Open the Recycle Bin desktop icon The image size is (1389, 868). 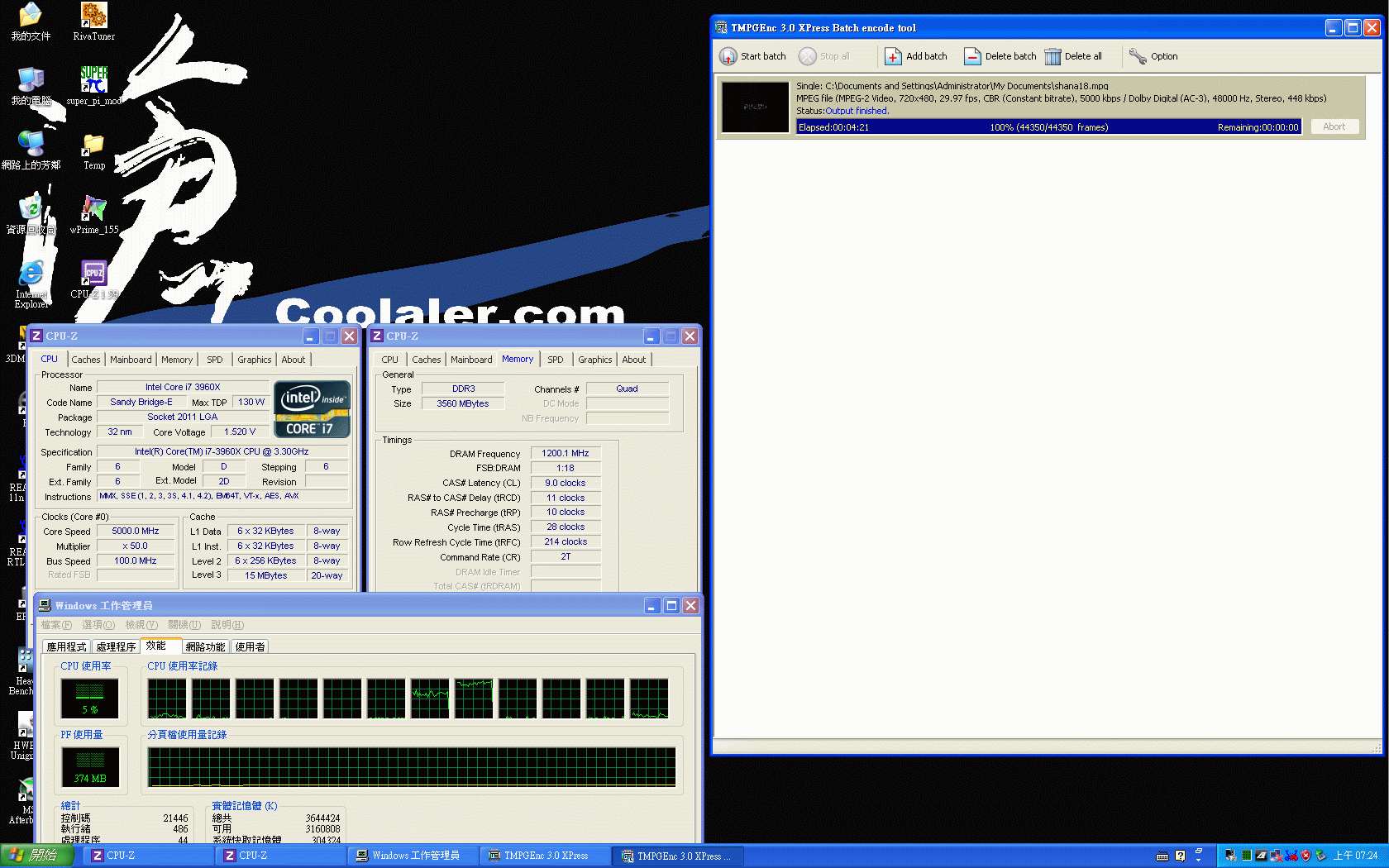click(x=31, y=208)
